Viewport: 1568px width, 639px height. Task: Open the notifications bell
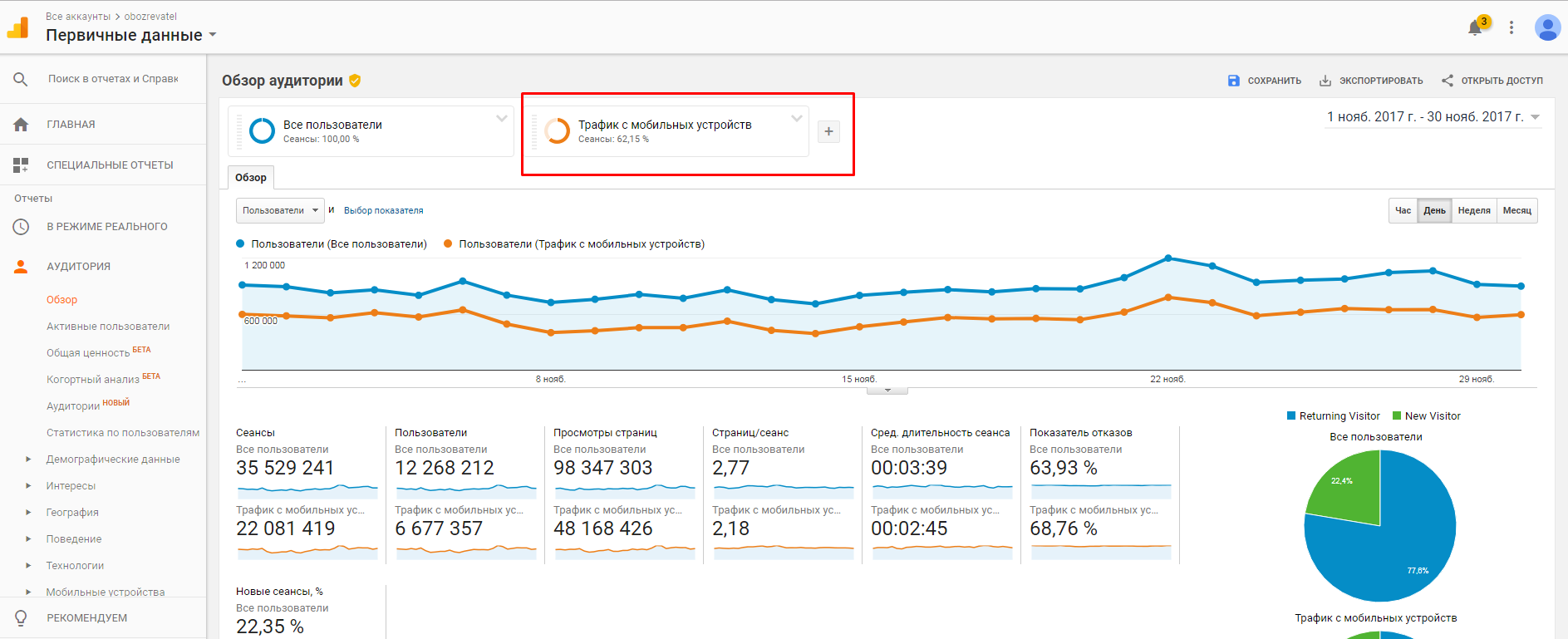(x=1475, y=27)
